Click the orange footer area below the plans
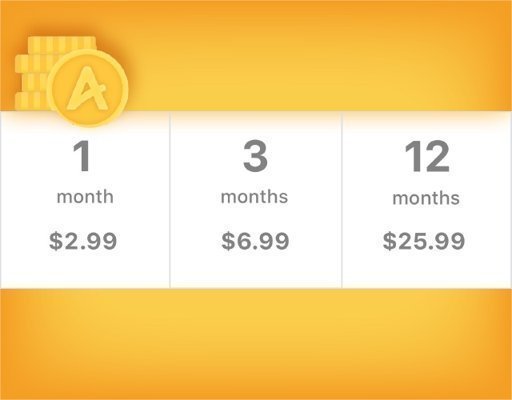This screenshot has height=400, width=512. pyautogui.click(x=256, y=344)
